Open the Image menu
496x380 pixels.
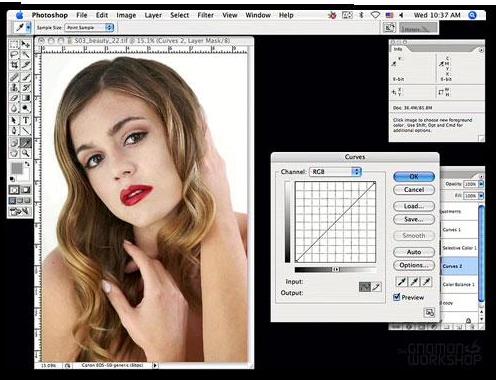point(126,15)
